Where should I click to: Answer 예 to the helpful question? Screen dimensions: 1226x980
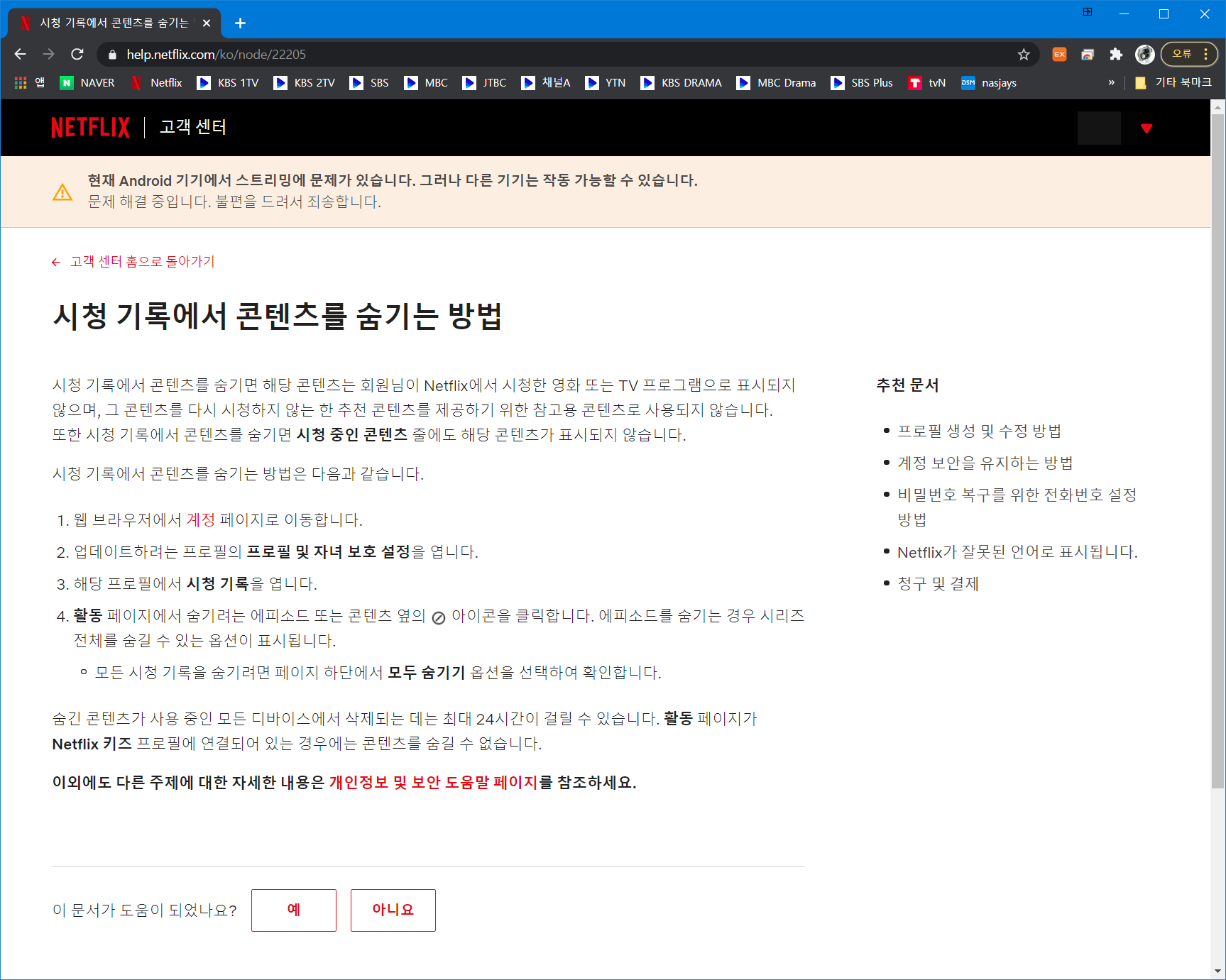294,910
